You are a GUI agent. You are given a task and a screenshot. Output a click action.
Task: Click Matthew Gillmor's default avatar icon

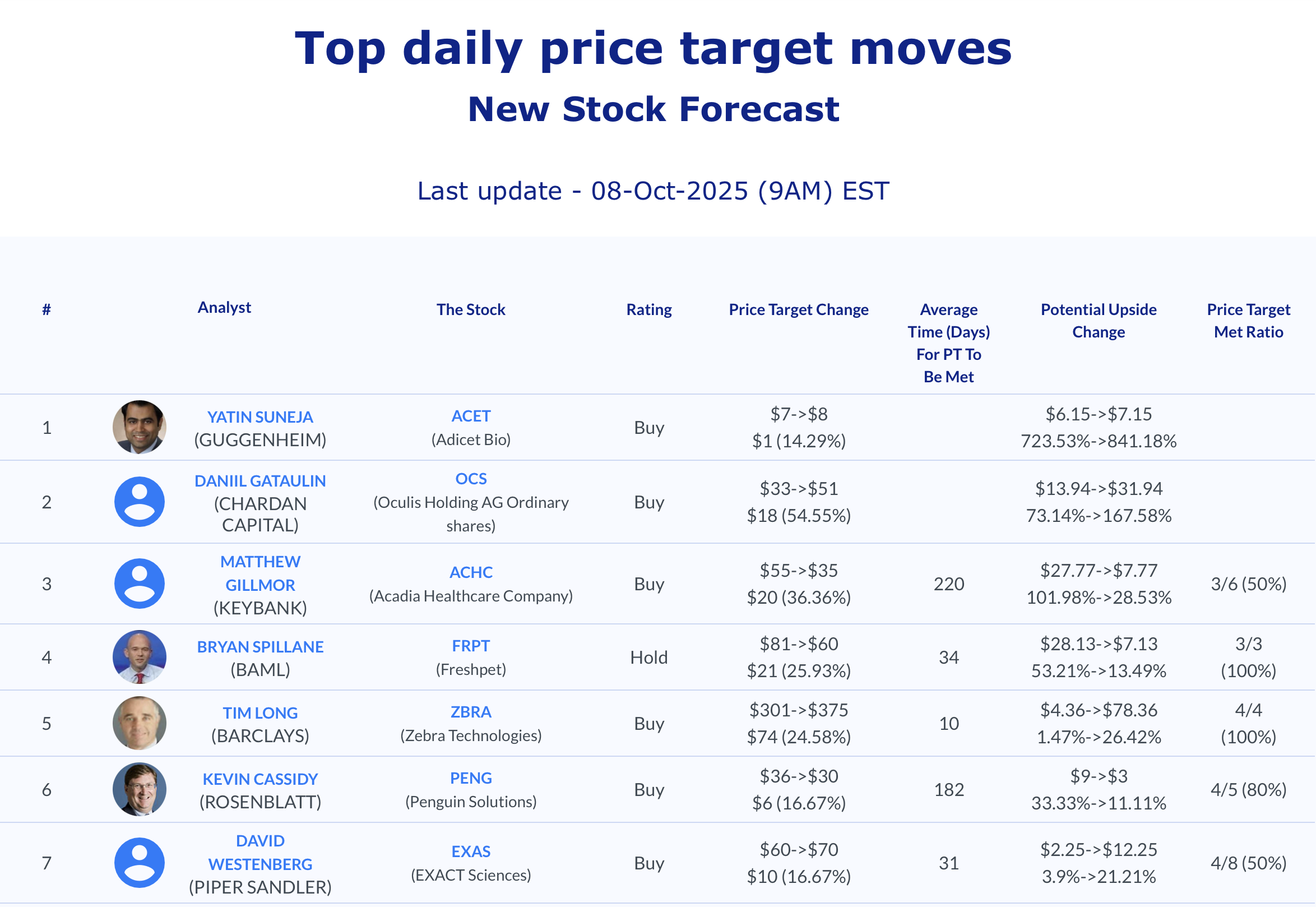139,583
